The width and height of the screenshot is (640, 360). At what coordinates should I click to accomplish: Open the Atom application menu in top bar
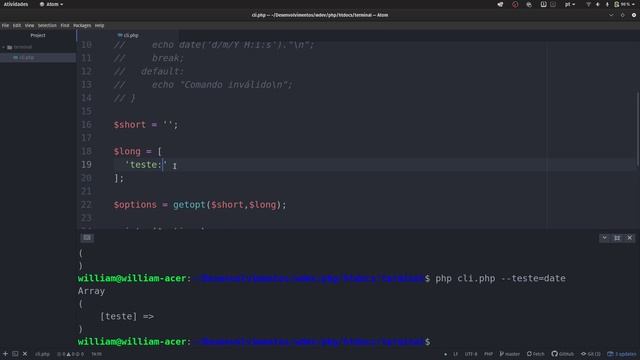click(51, 4)
